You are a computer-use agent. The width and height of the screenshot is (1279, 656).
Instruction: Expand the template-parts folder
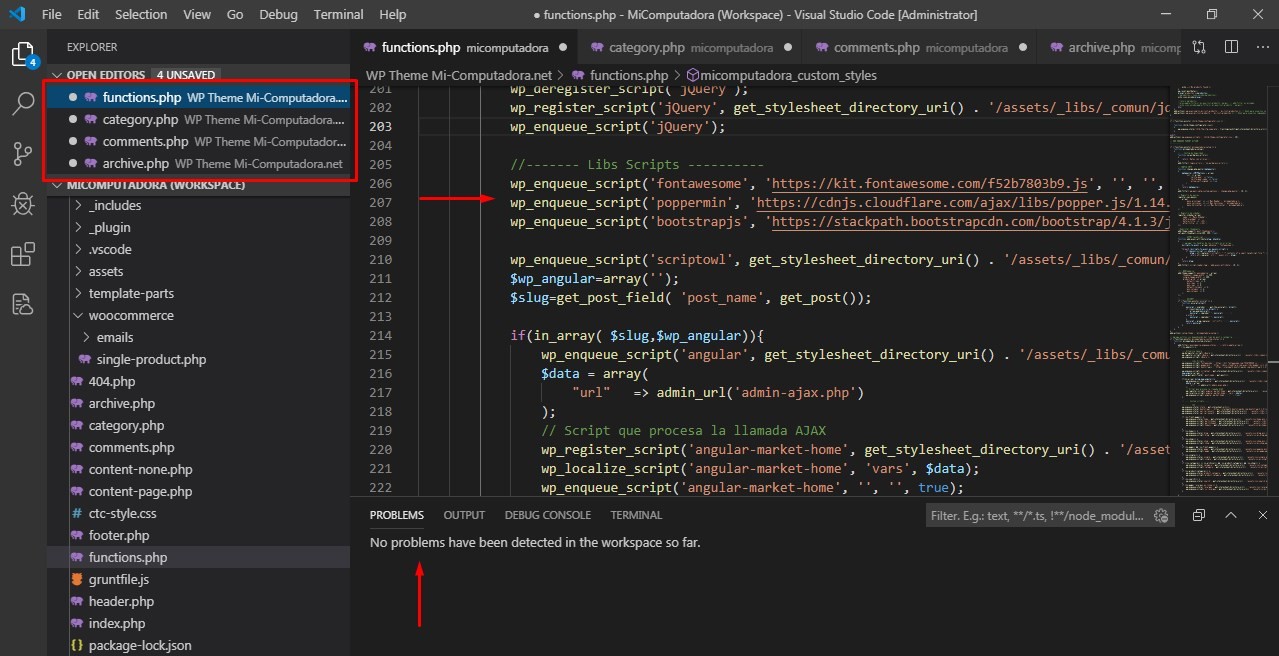80,293
